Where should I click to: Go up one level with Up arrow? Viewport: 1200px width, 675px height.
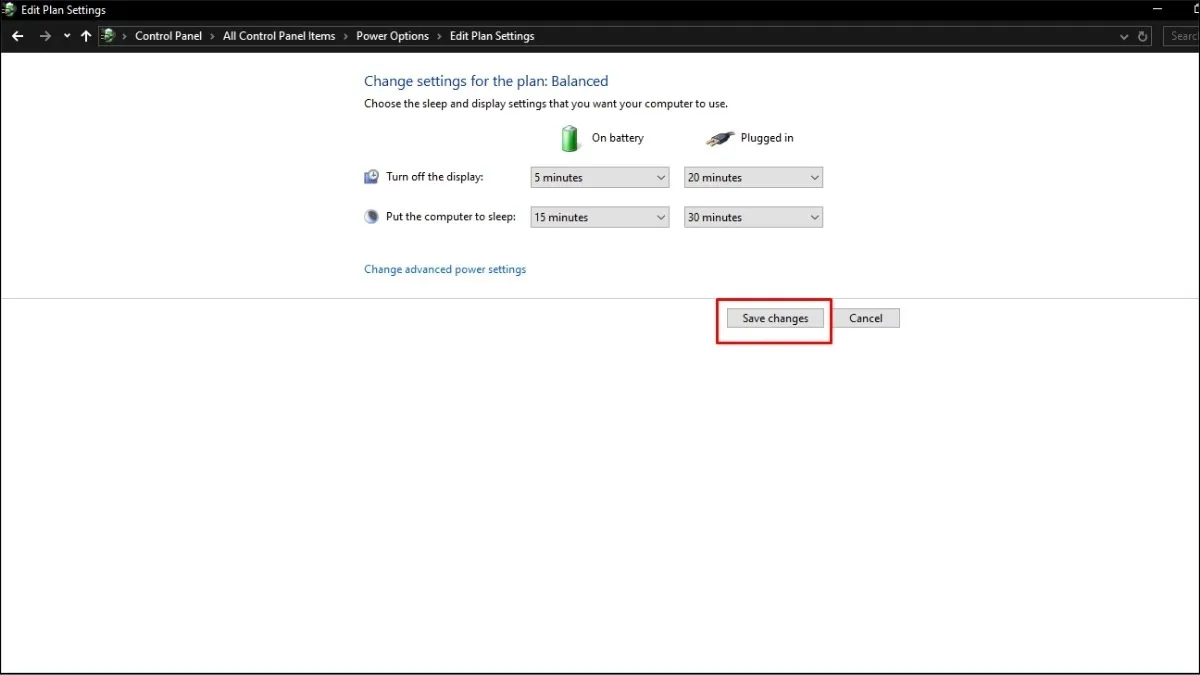click(86, 36)
